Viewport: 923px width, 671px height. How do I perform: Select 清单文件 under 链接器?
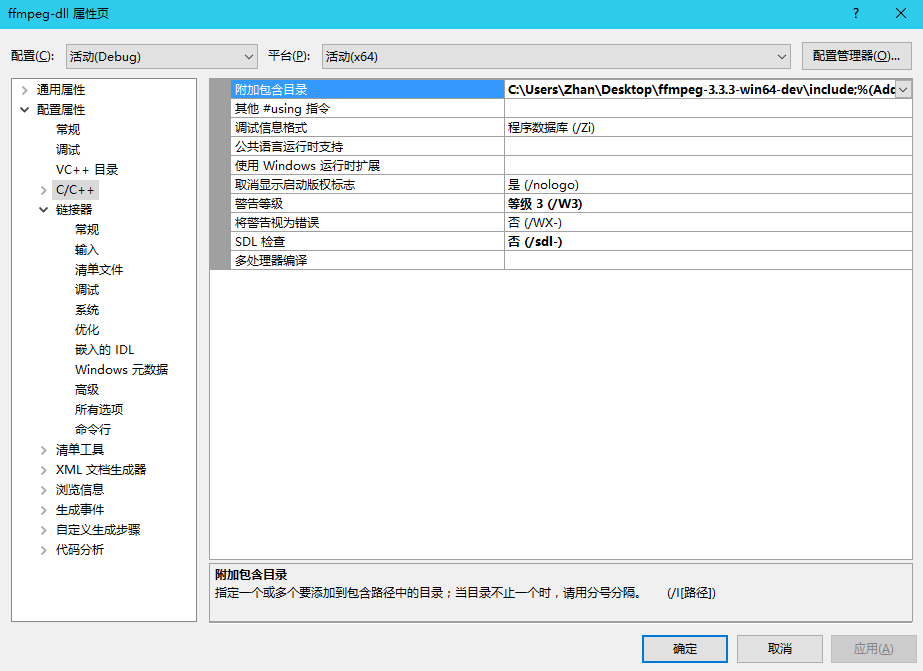pyautogui.click(x=99, y=270)
